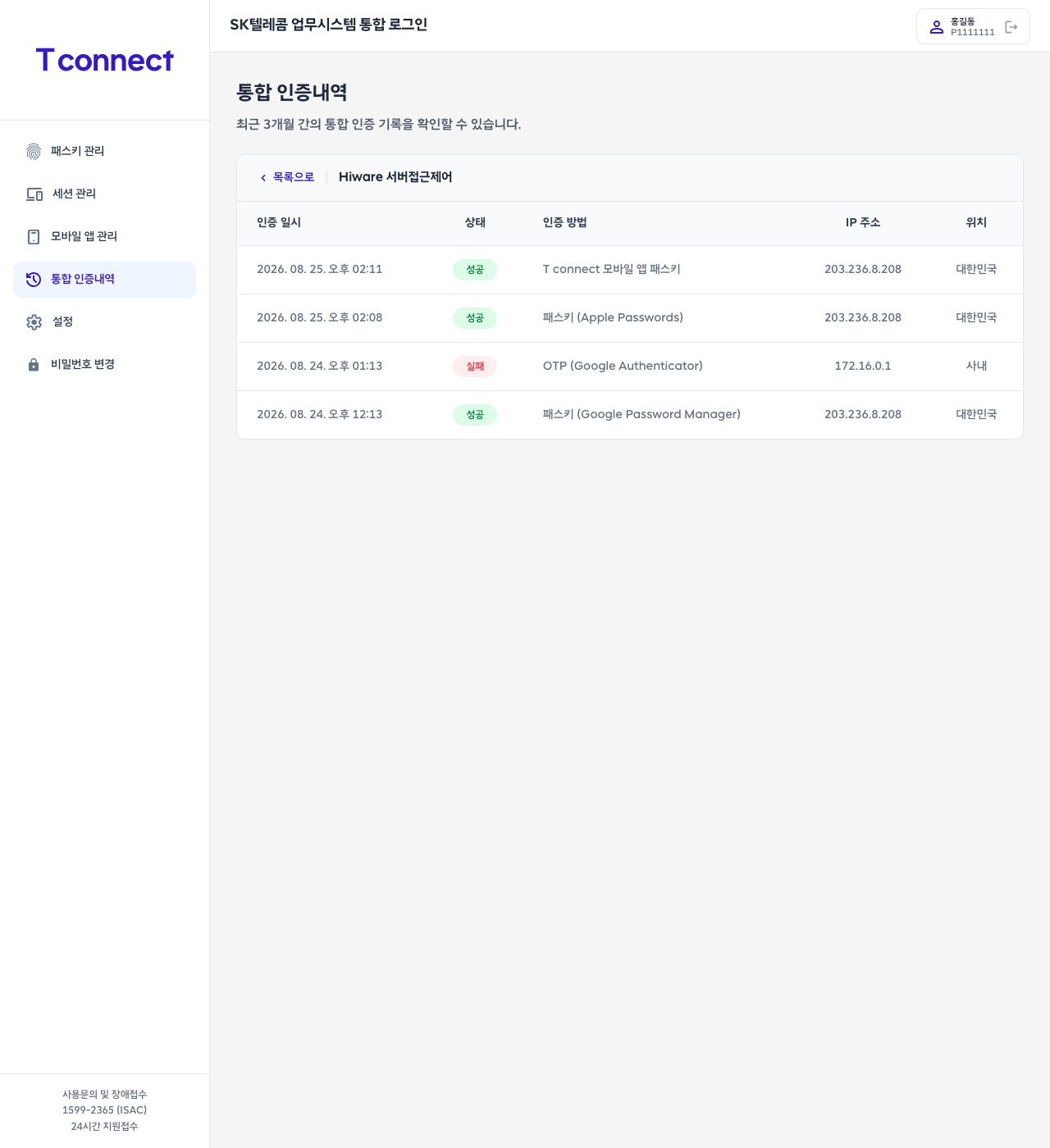Click the T connect logo
The height and width of the screenshot is (1148, 1050).
(x=104, y=60)
